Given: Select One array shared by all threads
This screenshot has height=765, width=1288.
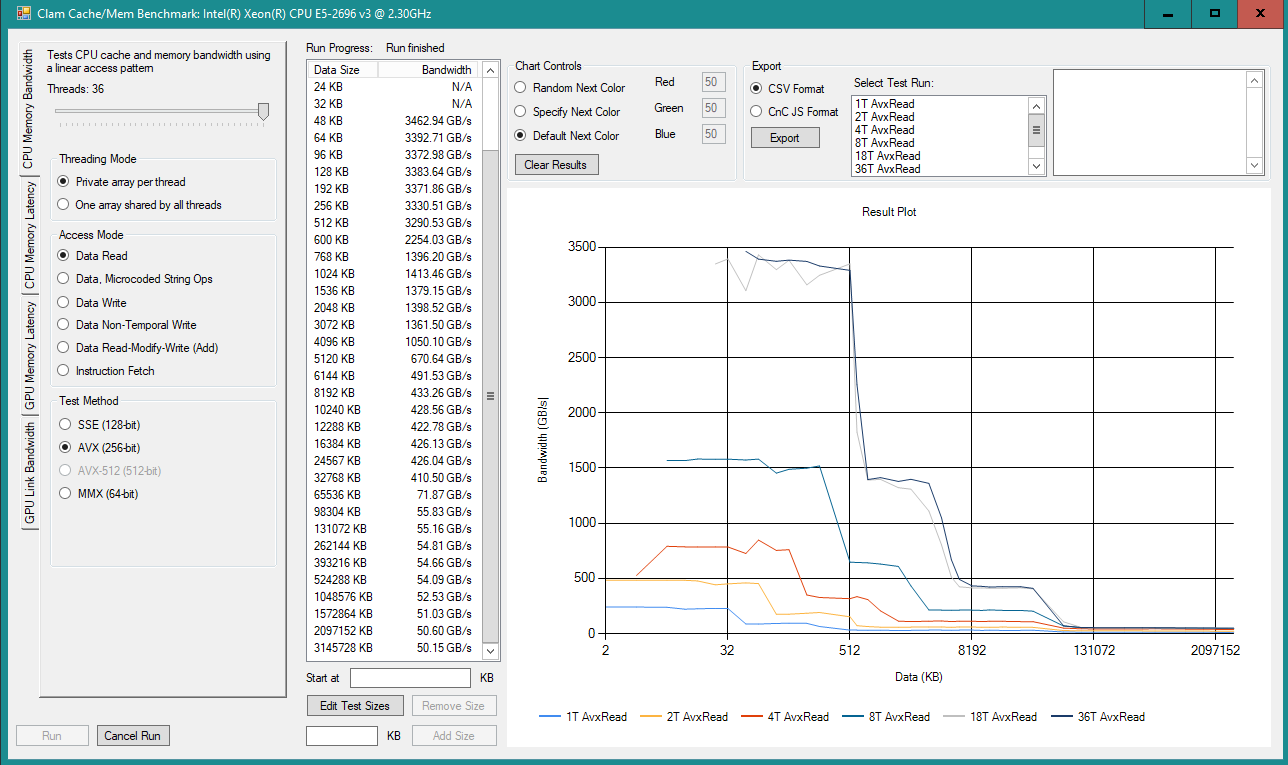Looking at the screenshot, I should (65, 205).
